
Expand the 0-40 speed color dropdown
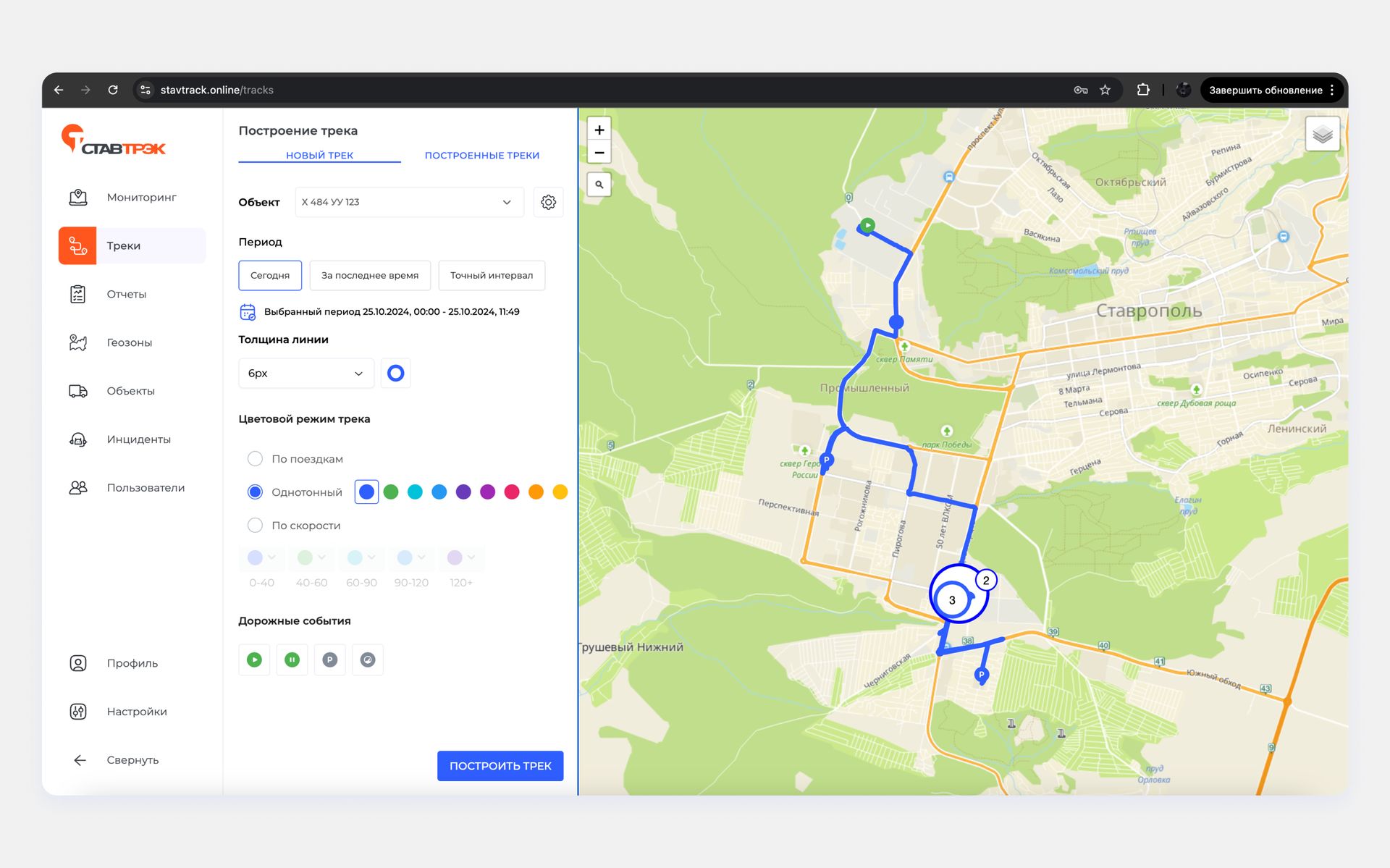point(261,557)
